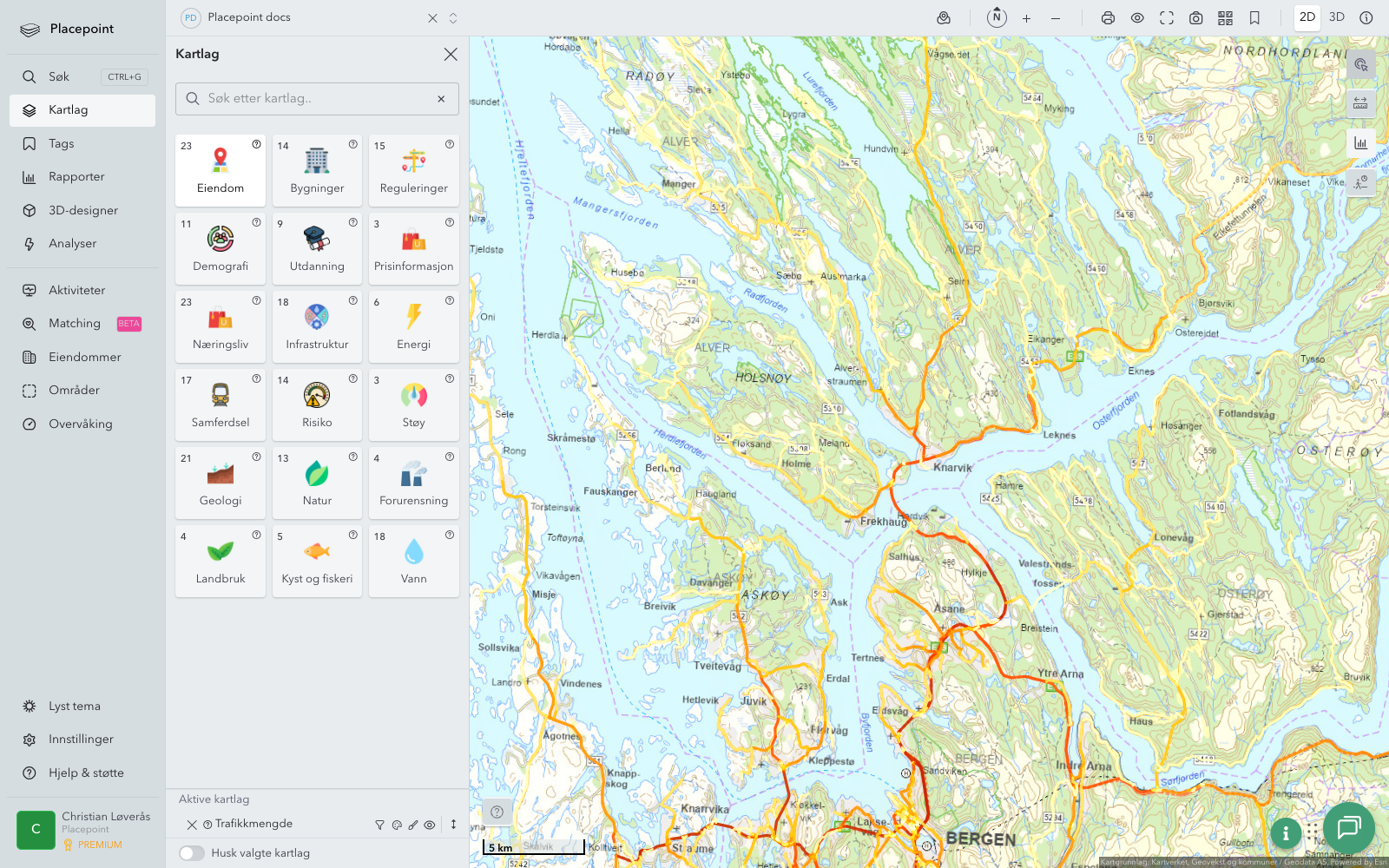This screenshot has height=868, width=1389.
Task: Edit style brush of Trafikkmengde layer
Action: point(413,825)
